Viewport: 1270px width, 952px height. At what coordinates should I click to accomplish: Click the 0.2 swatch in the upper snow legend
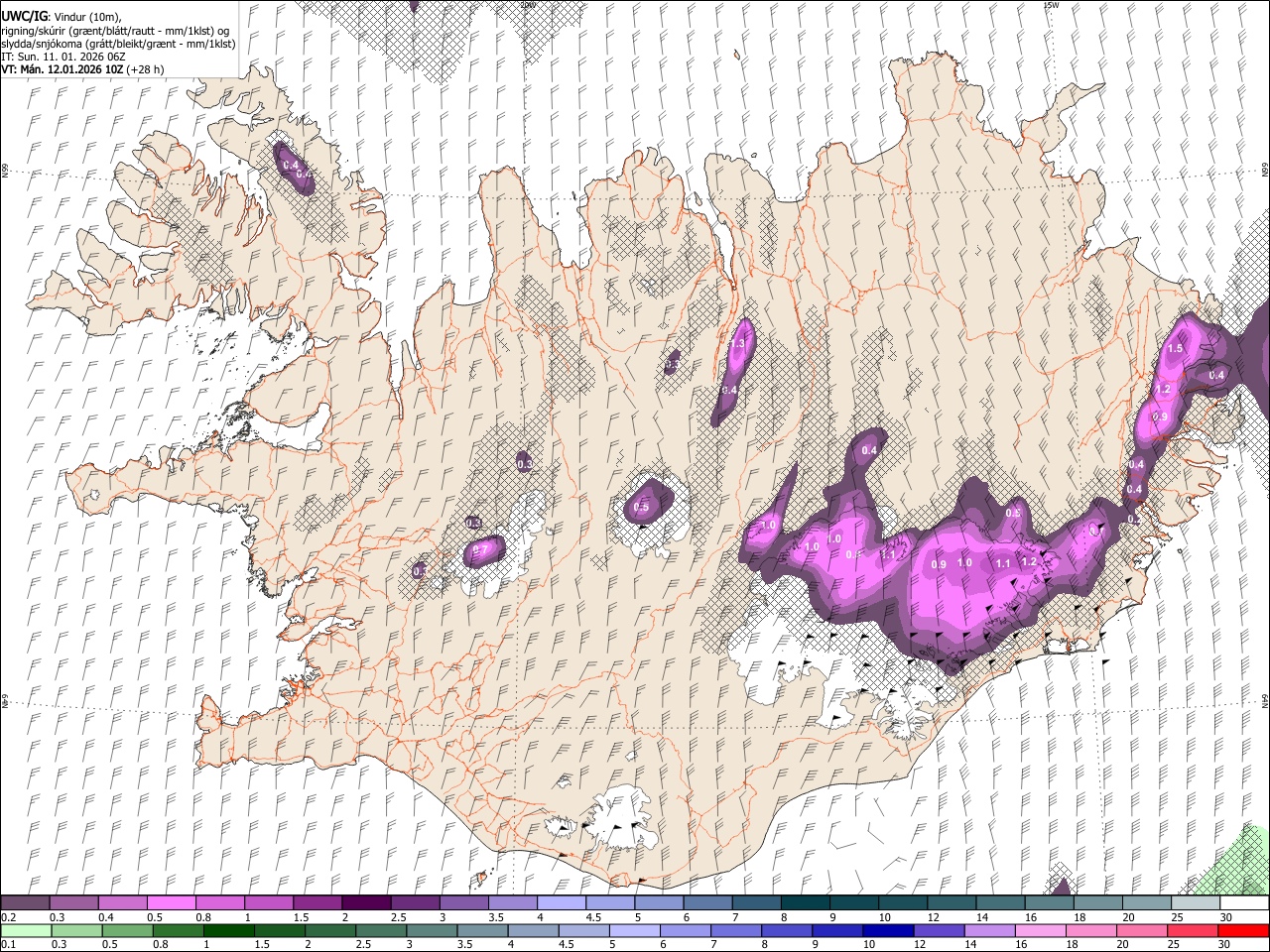tap(25, 903)
